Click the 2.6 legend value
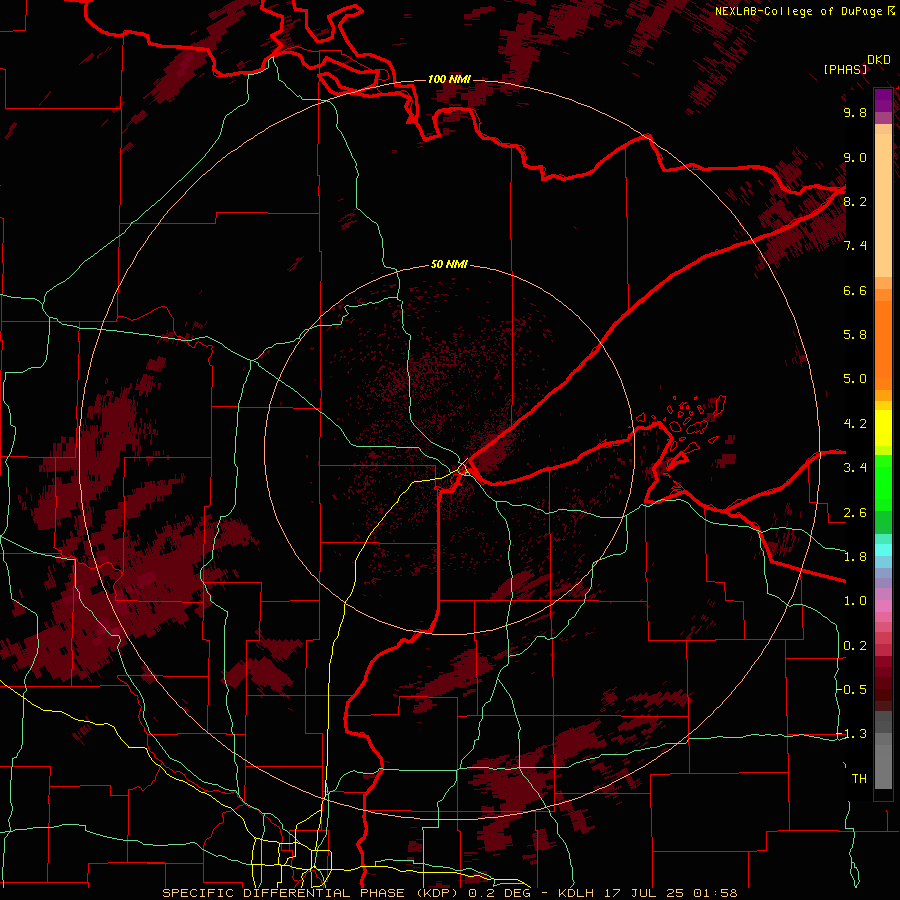Image resolution: width=900 pixels, height=900 pixels. click(855, 513)
